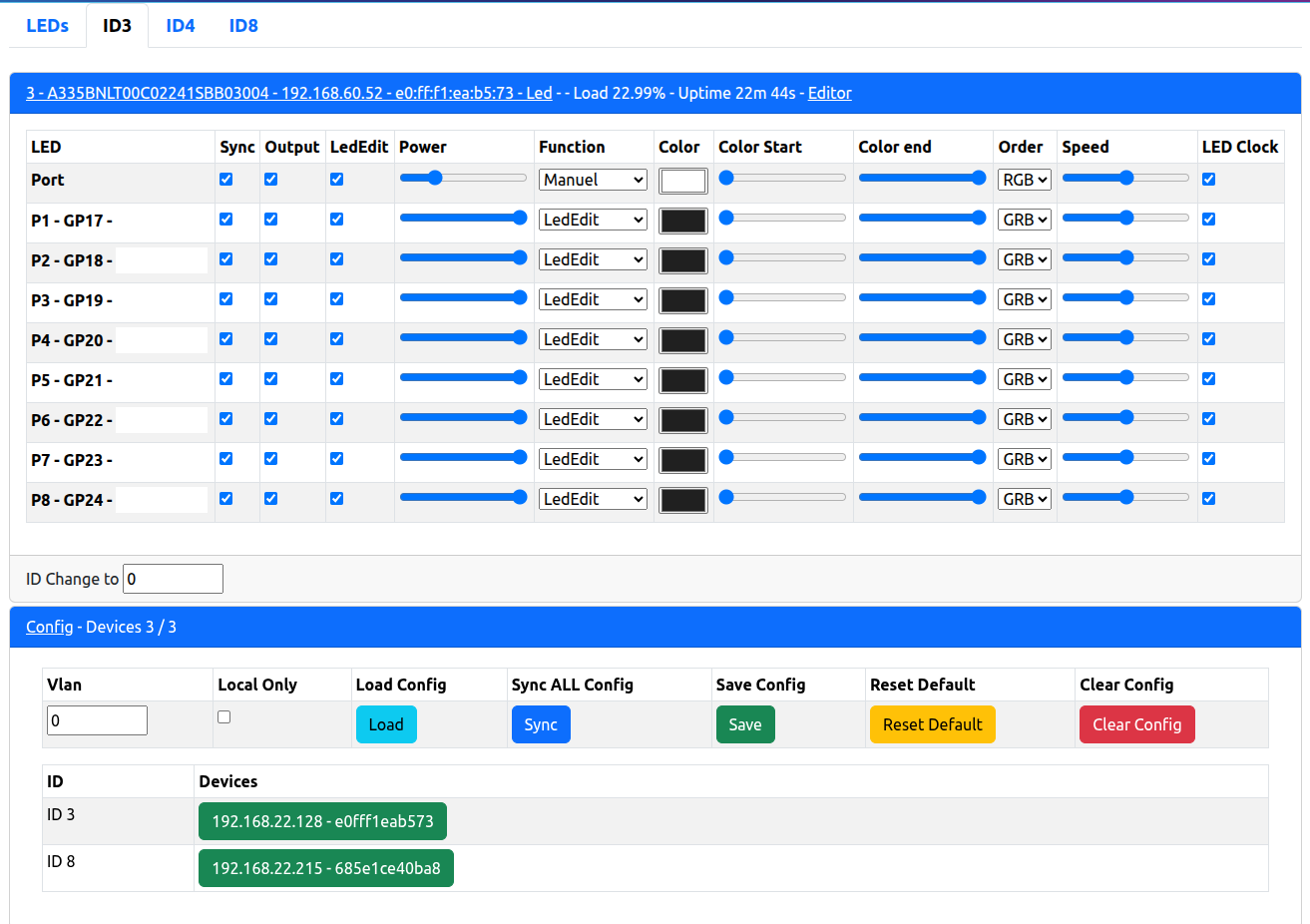Focus the ID Change to input field

click(173, 579)
